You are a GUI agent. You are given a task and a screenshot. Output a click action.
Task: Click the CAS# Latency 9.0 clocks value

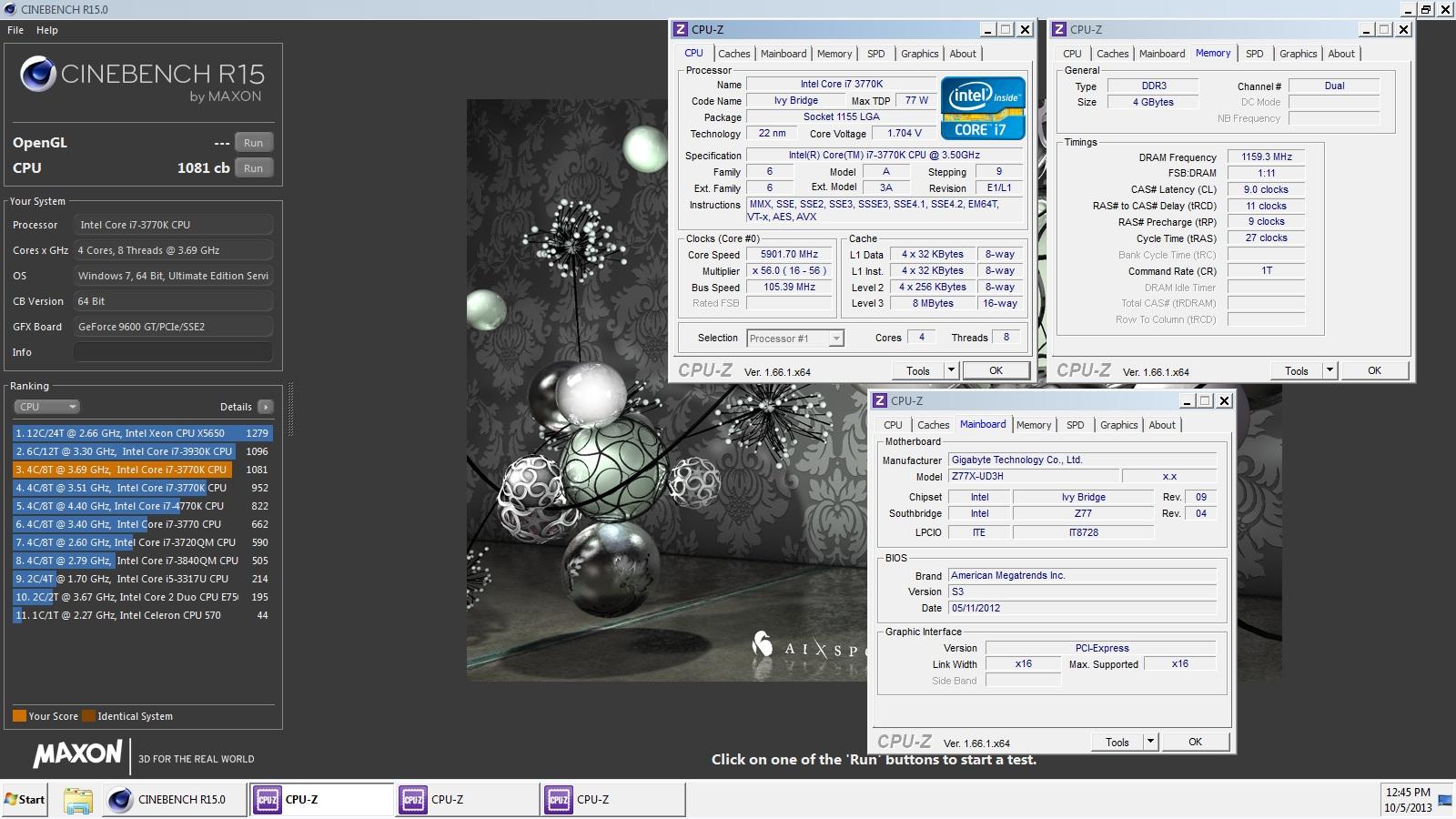(1266, 189)
